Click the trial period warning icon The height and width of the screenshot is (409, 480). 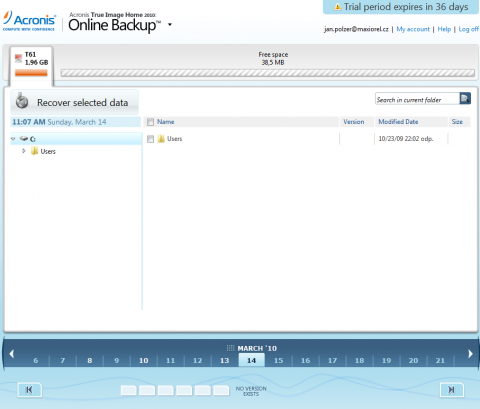(338, 7)
